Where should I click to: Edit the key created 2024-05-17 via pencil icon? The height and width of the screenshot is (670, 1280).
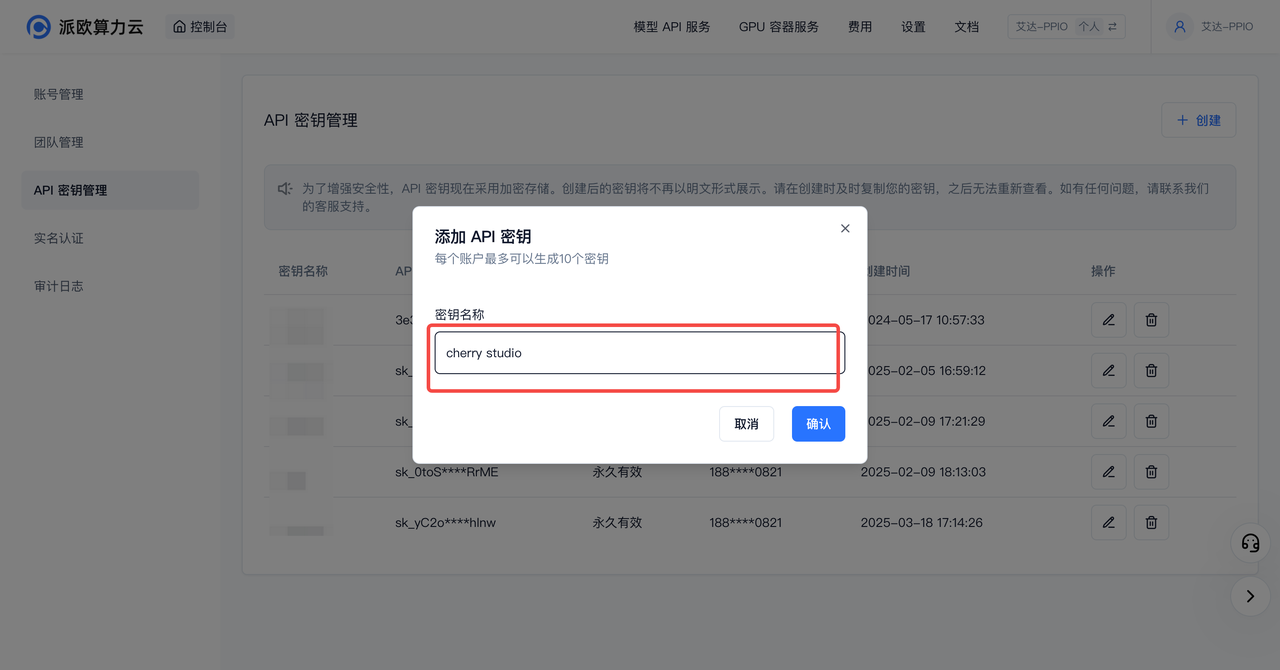[1108, 319]
